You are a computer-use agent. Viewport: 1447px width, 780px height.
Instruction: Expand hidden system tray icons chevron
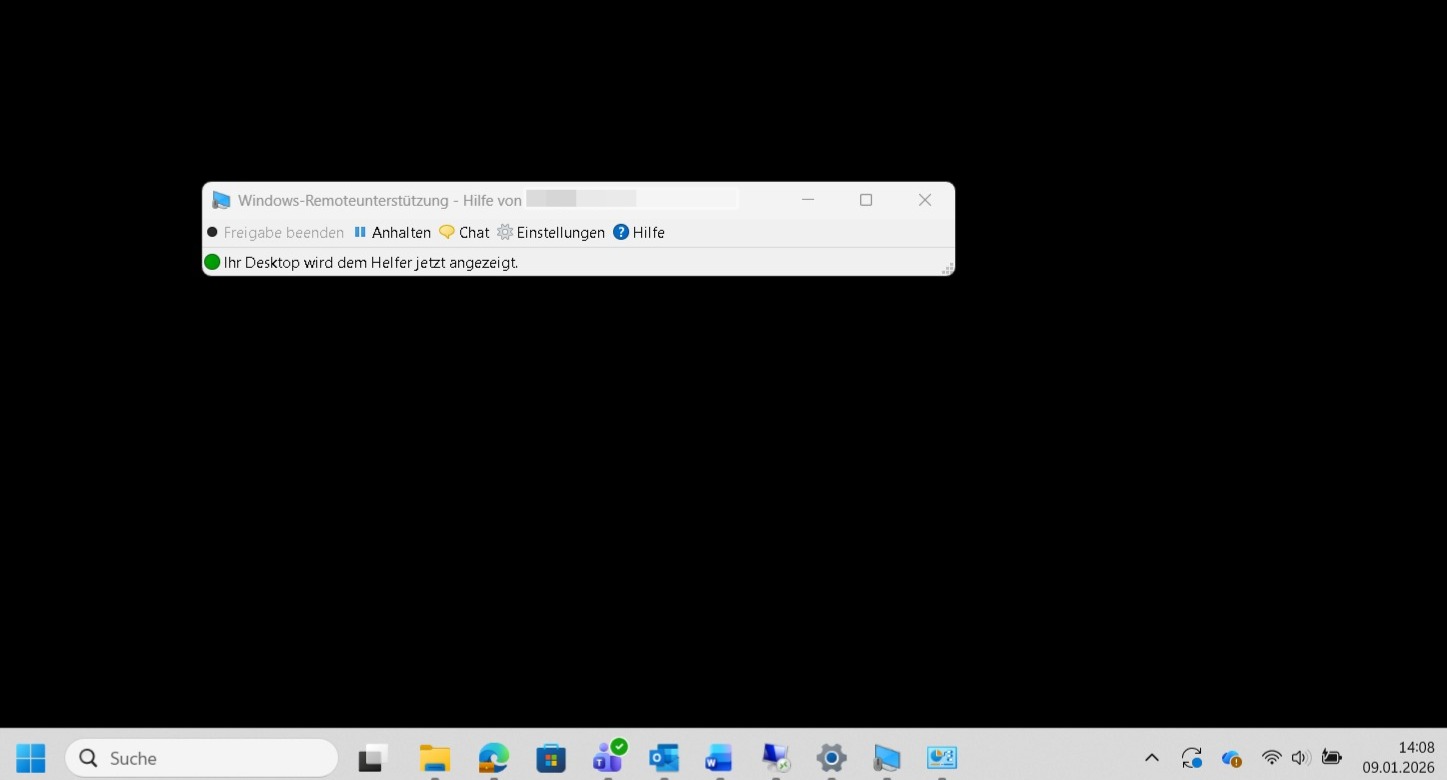1151,758
